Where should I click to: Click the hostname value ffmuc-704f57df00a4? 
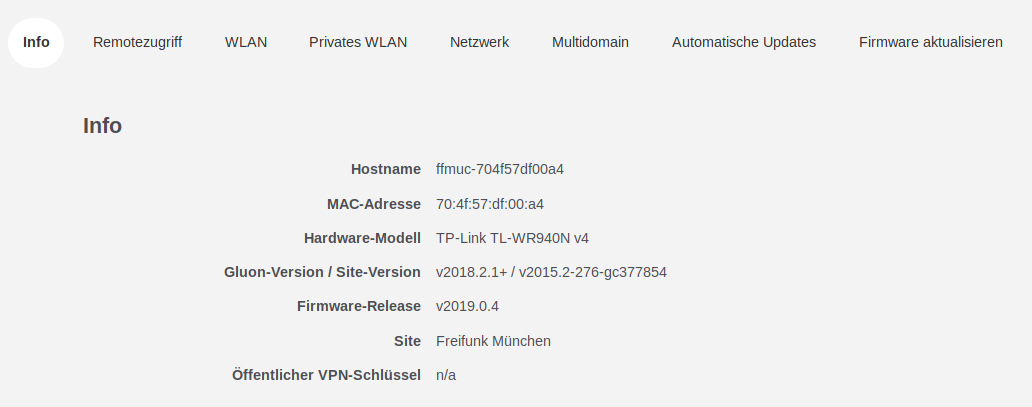[x=500, y=169]
